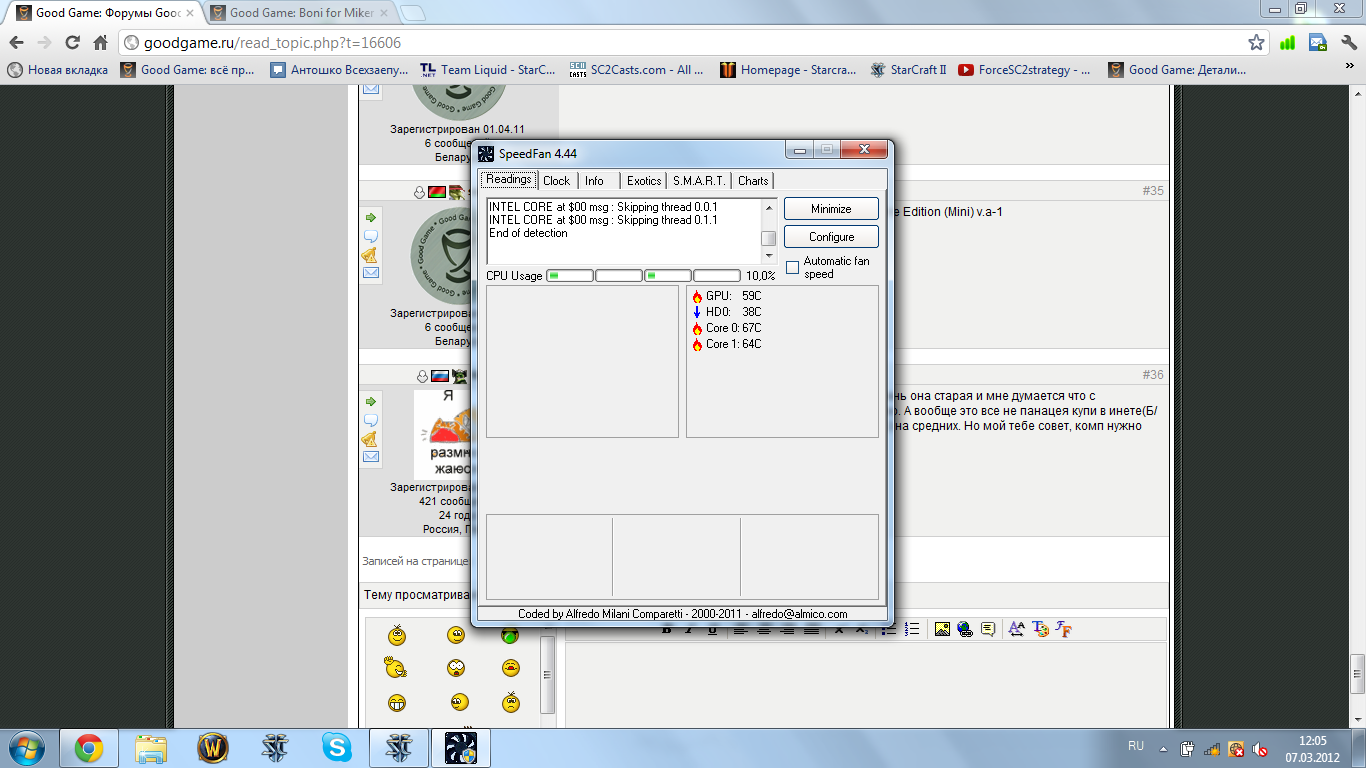Click the third CPU usage bar
The width and height of the screenshot is (1366, 768).
(668, 275)
